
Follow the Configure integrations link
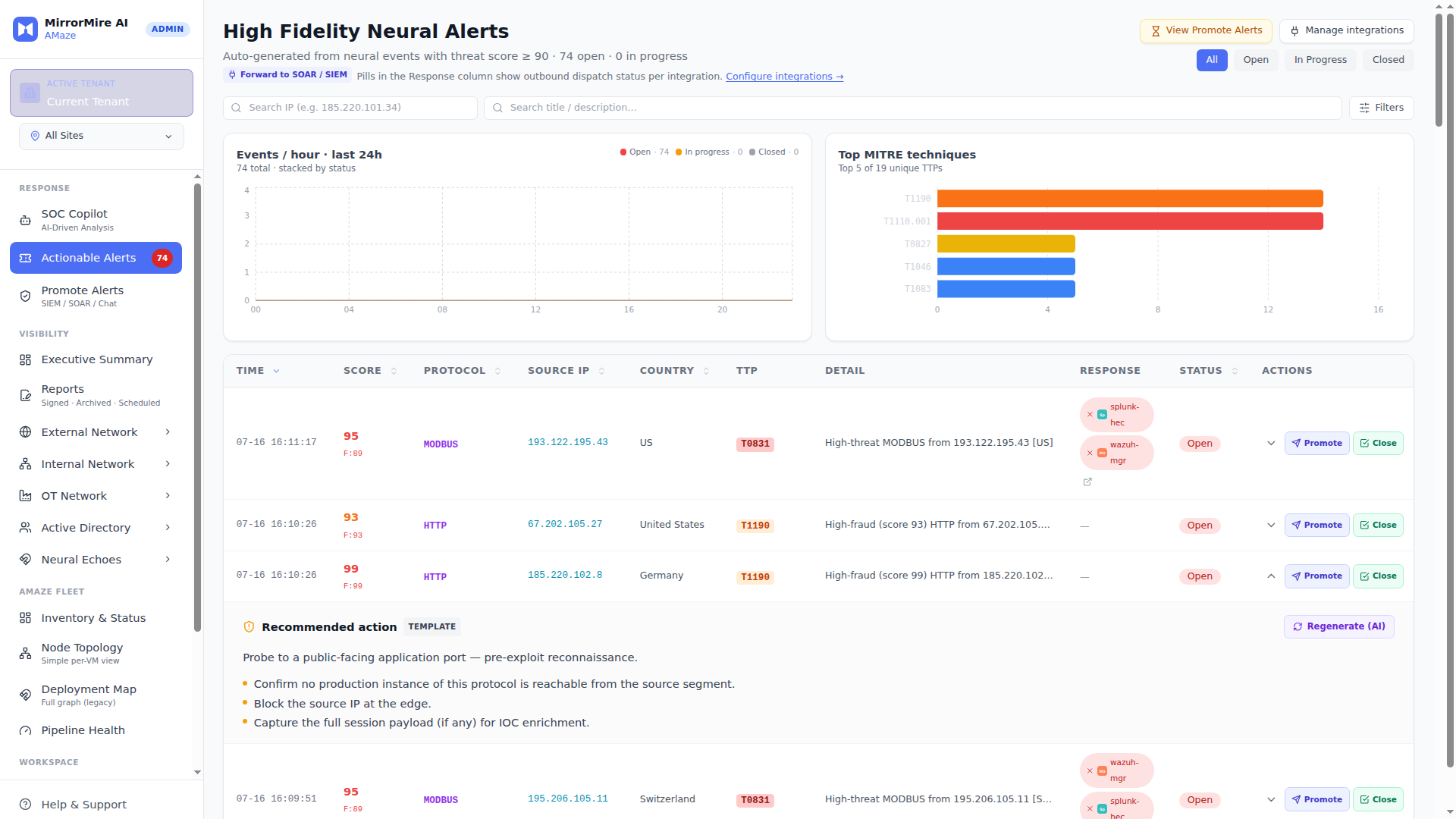point(784,77)
